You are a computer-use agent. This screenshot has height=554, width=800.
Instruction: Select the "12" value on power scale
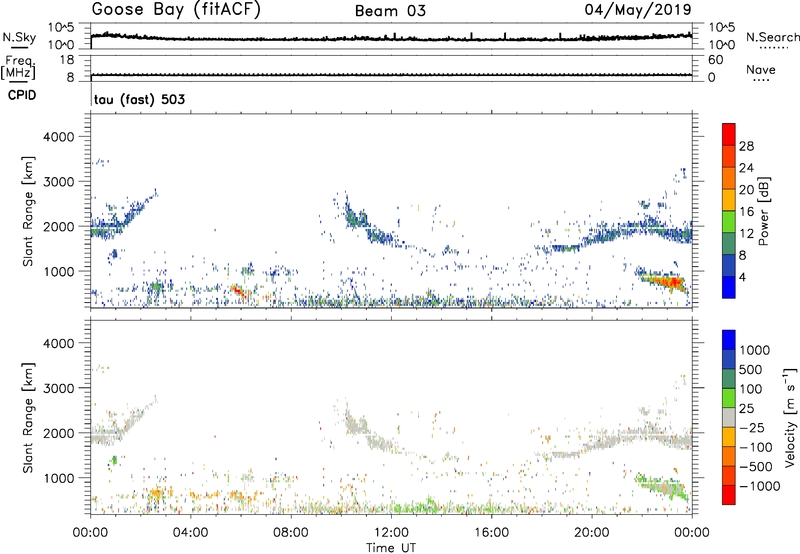746,234
